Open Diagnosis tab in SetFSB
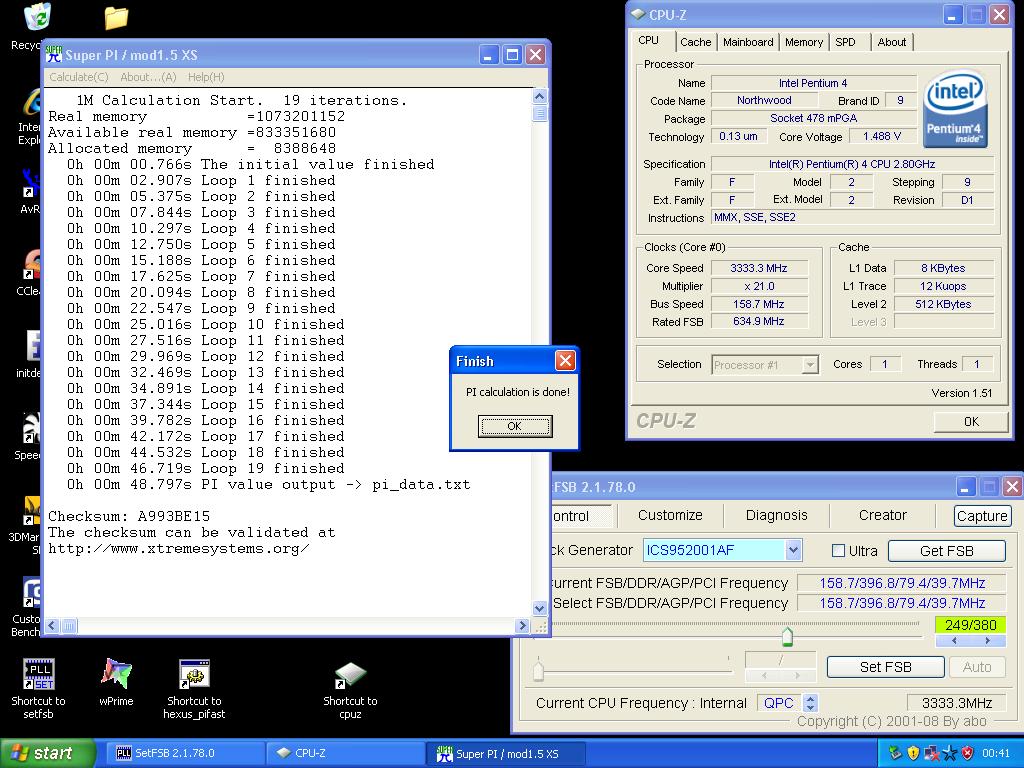The height and width of the screenshot is (768, 1024). pyautogui.click(x=776, y=515)
